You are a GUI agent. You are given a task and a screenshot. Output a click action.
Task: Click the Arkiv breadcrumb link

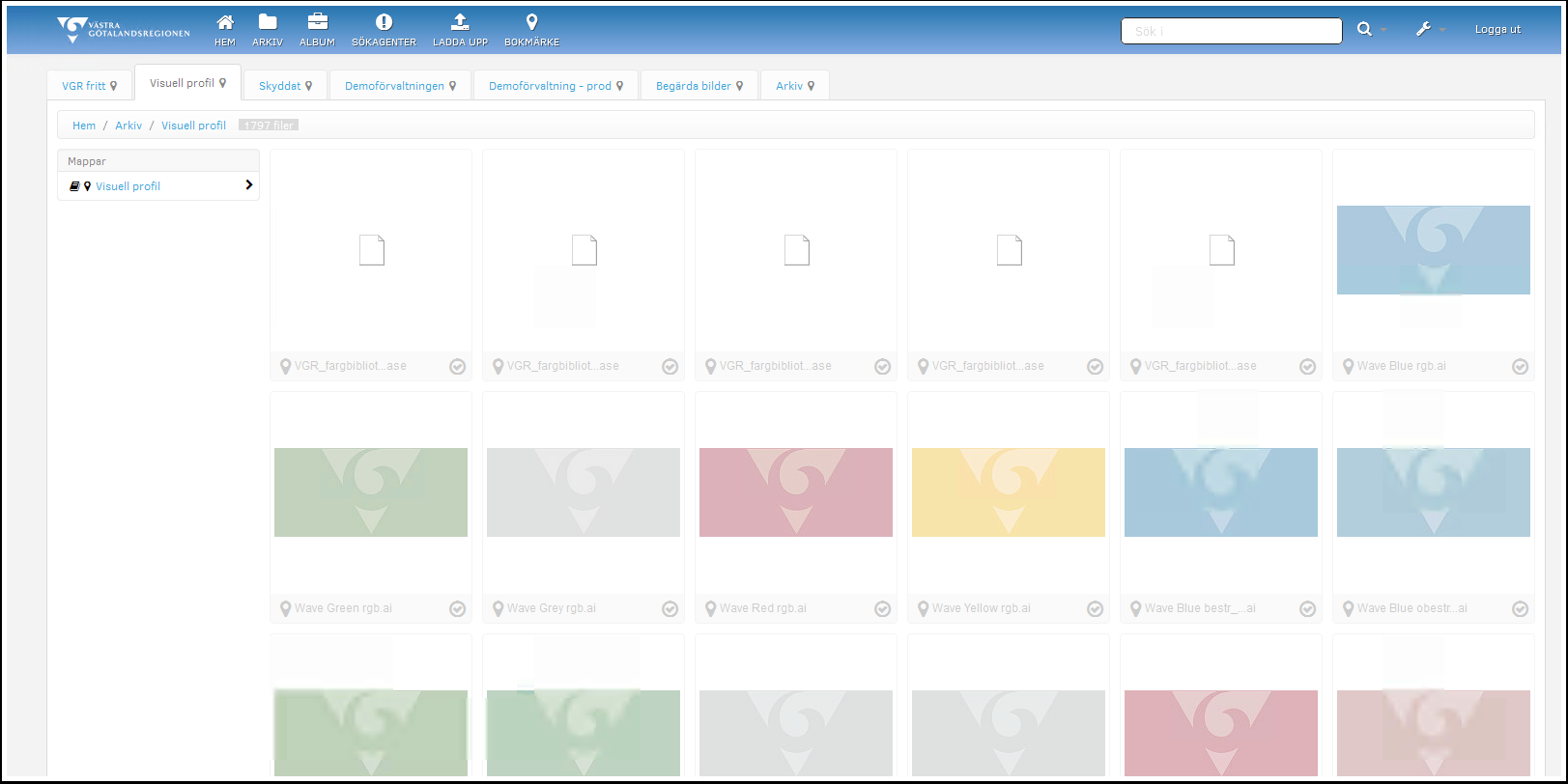point(128,126)
